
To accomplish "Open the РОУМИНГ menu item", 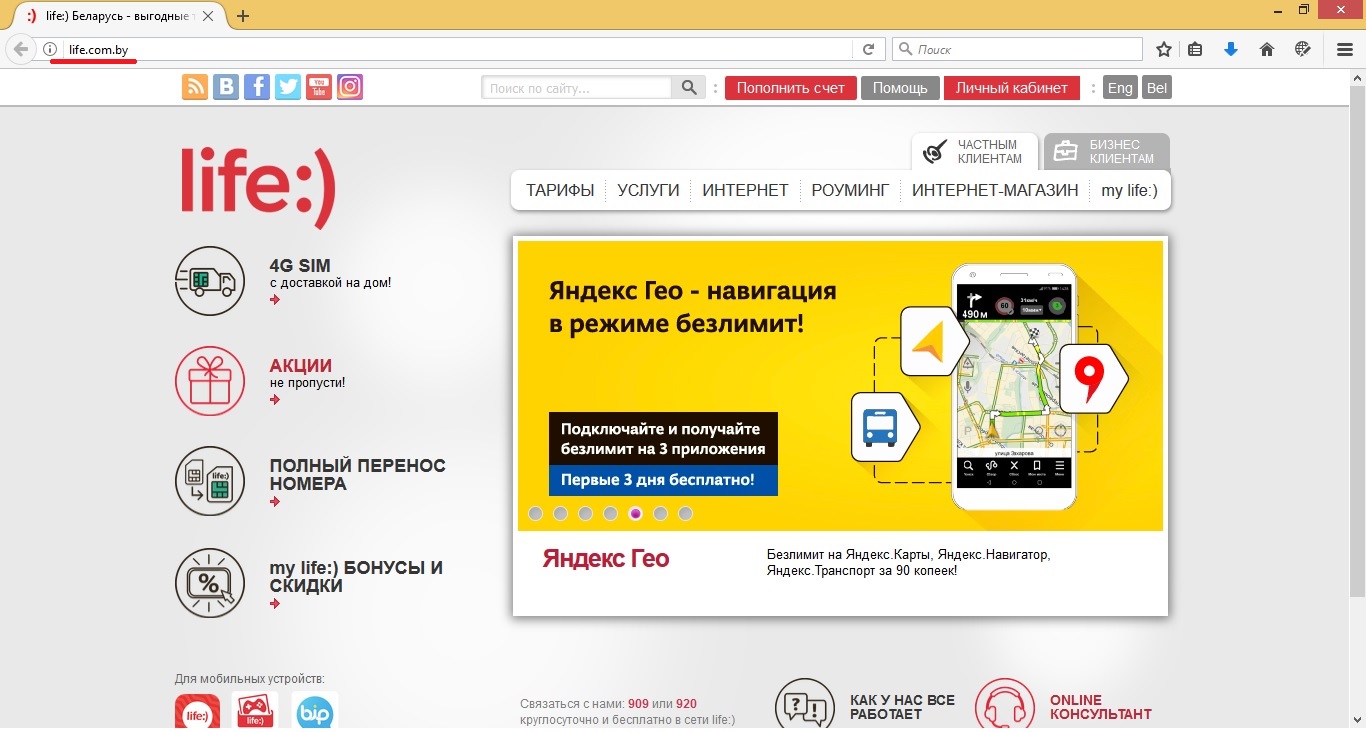I will pyautogui.click(x=850, y=190).
